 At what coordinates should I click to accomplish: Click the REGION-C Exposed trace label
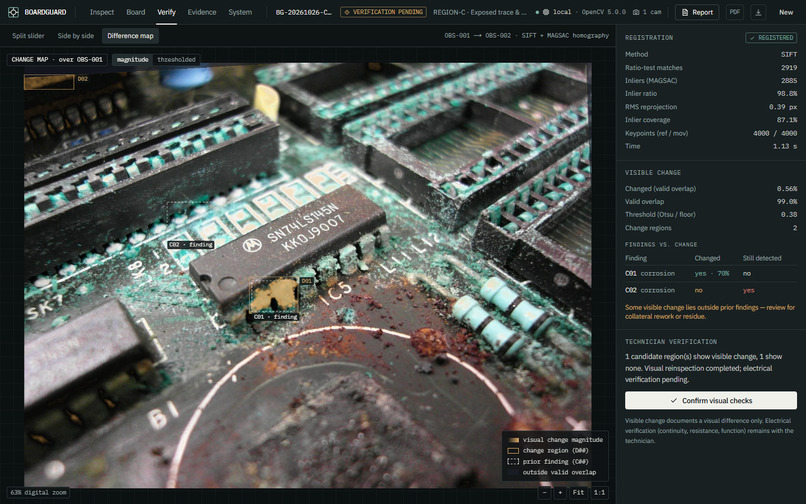(480, 12)
